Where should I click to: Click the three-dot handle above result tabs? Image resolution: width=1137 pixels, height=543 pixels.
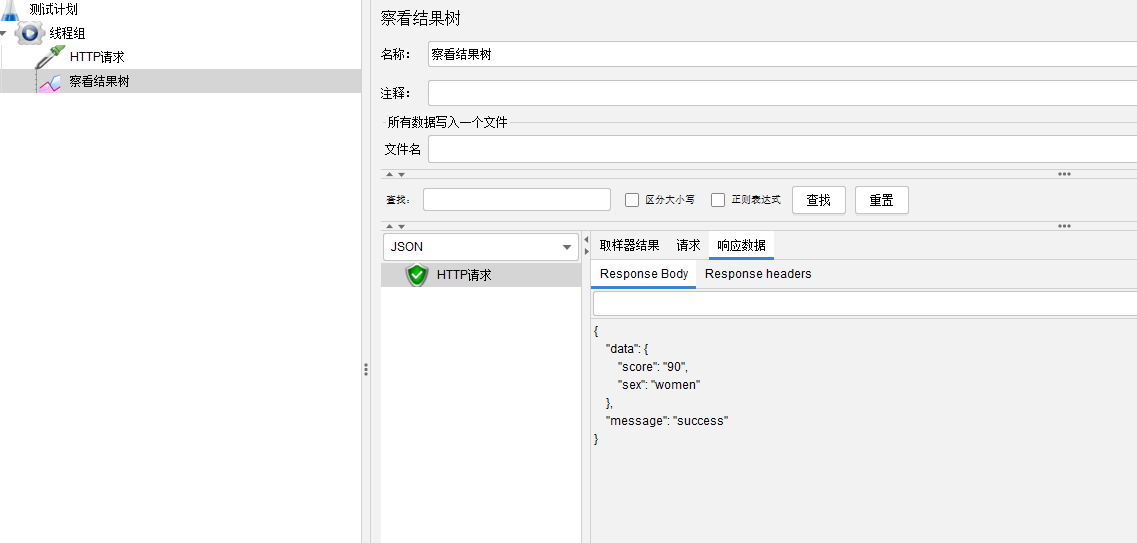point(1064,226)
